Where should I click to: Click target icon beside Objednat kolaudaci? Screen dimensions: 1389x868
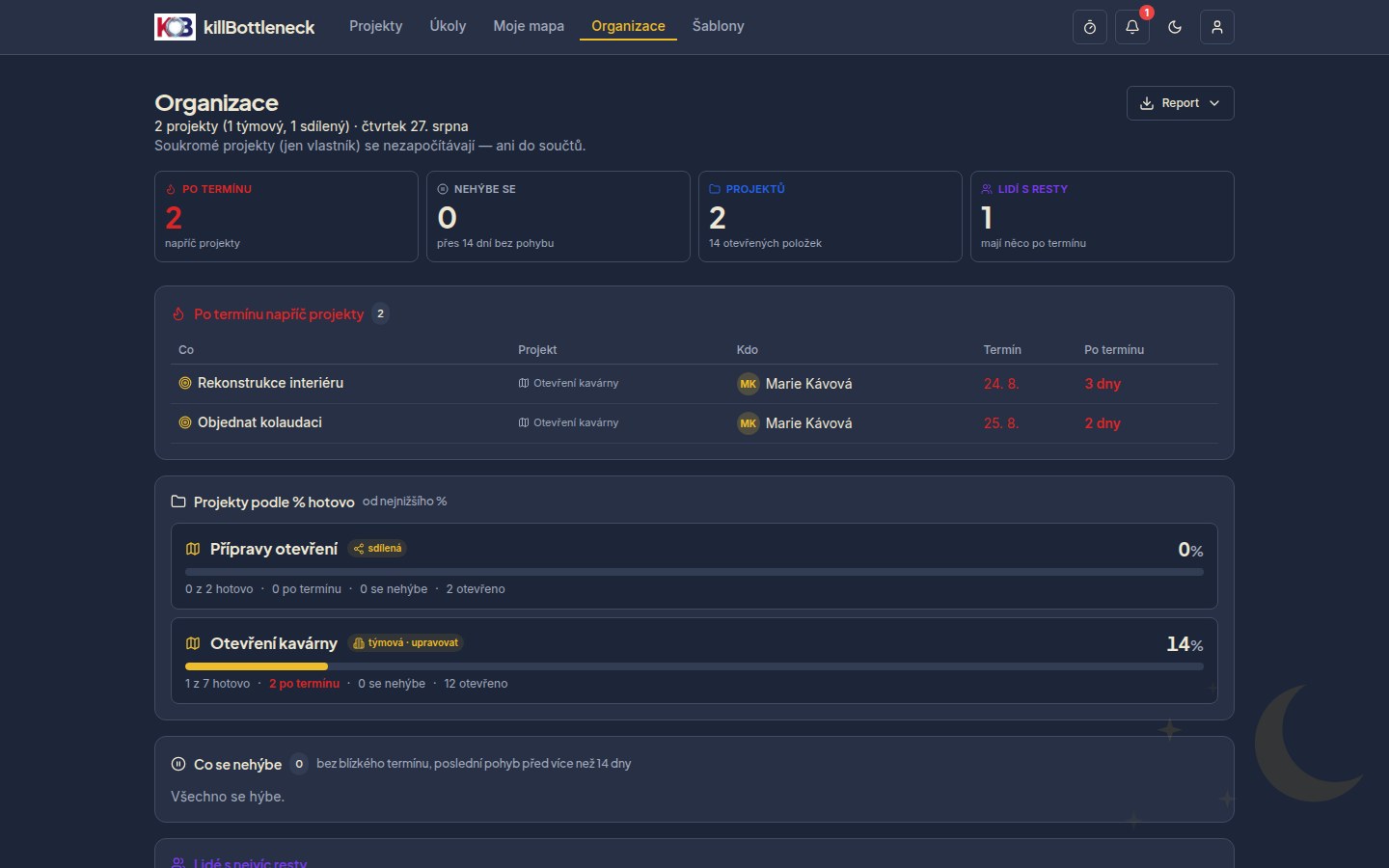(185, 422)
